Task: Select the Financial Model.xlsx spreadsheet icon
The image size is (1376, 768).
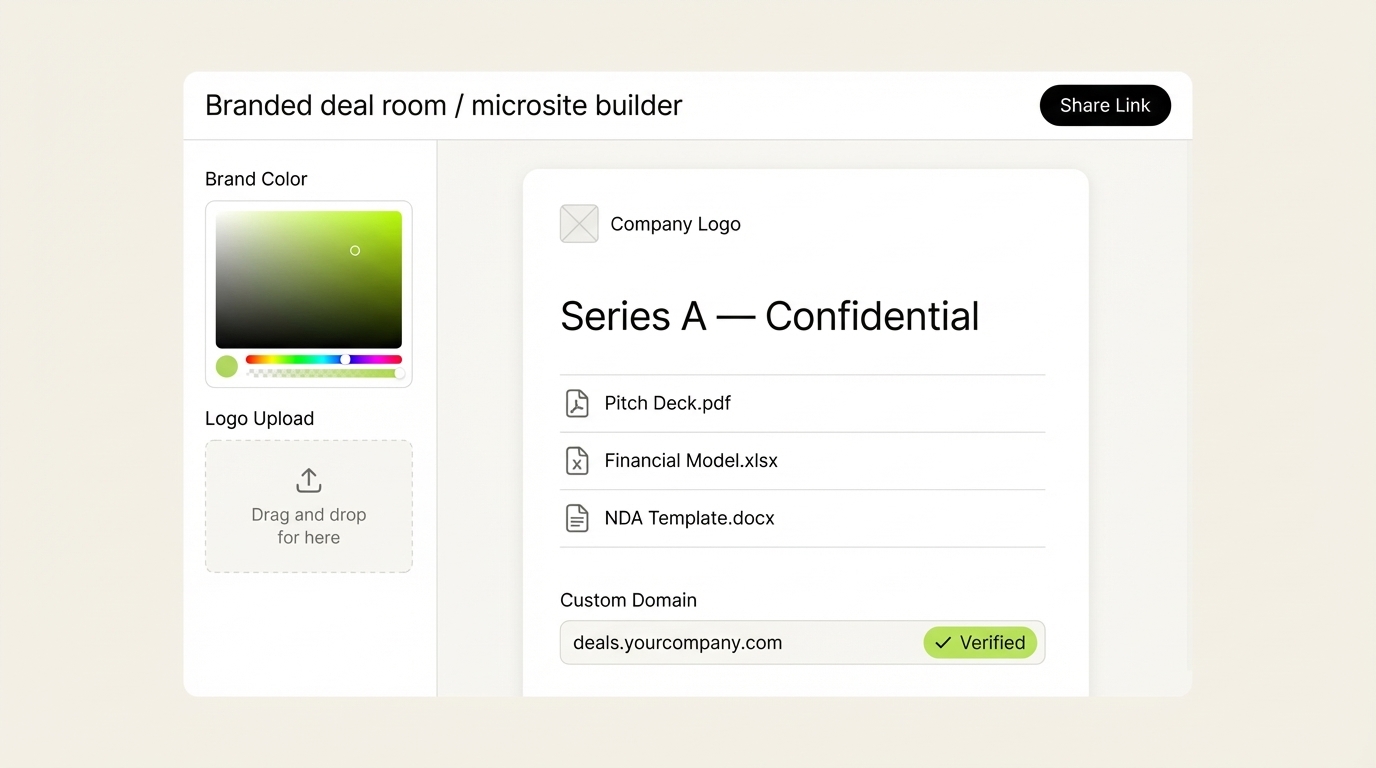Action: point(577,461)
